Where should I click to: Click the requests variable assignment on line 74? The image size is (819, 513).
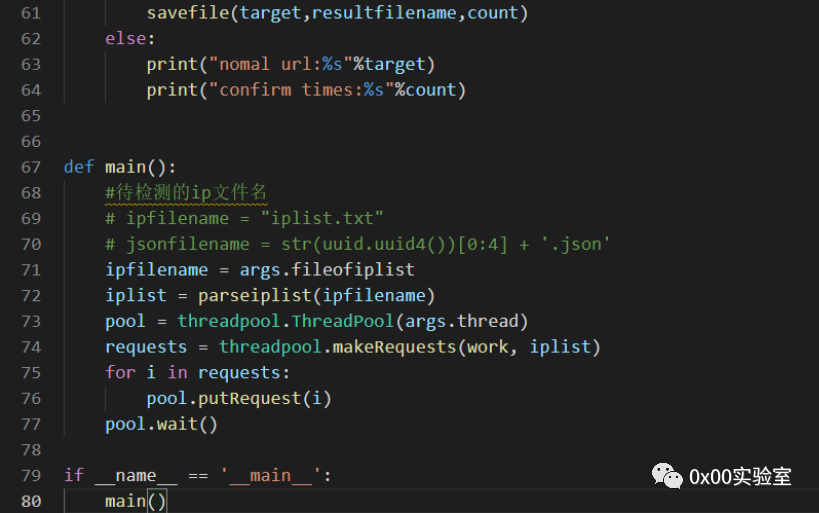(146, 347)
